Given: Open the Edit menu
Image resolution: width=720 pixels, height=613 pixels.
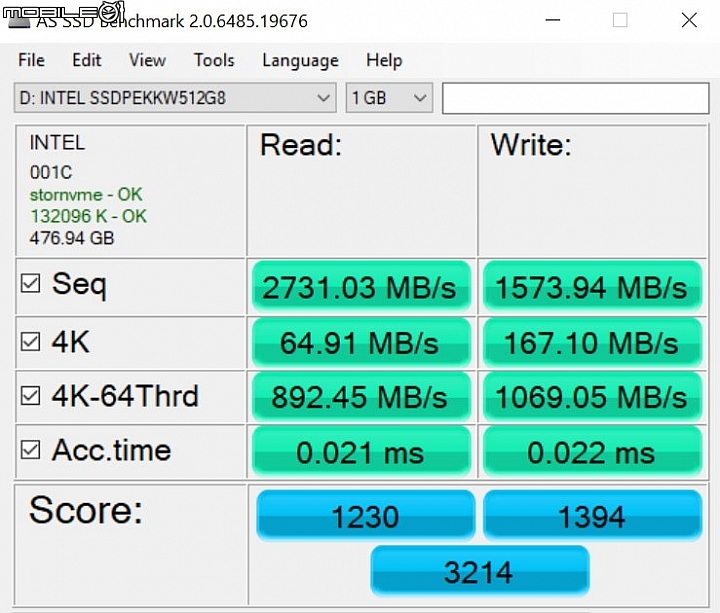Looking at the screenshot, I should (x=86, y=60).
